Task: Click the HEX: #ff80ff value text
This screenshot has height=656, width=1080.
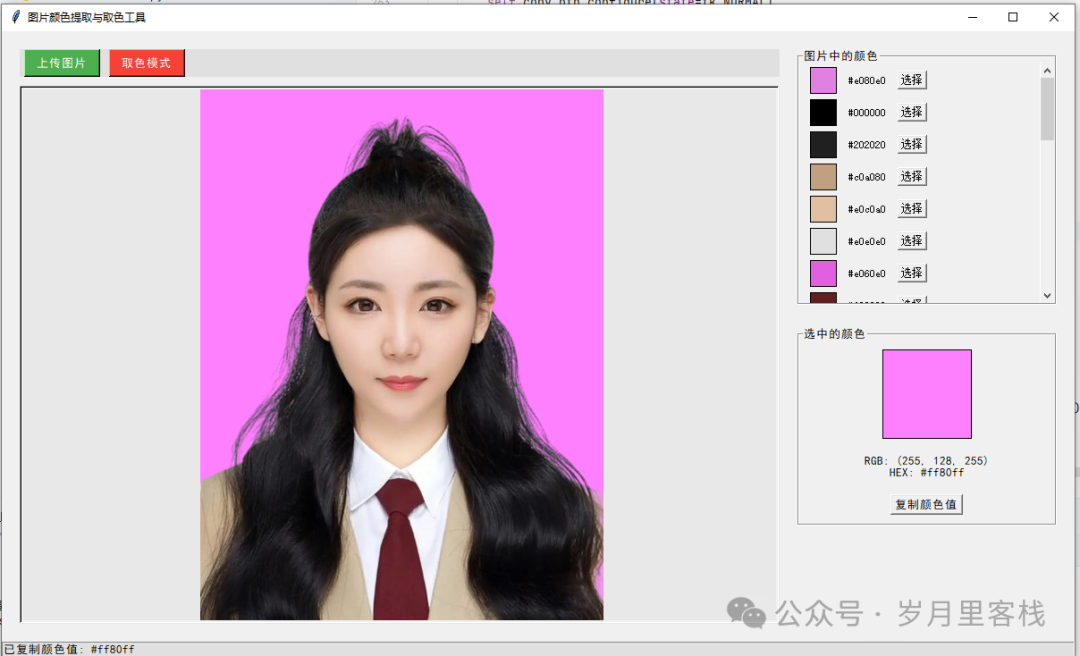Action: click(926, 473)
